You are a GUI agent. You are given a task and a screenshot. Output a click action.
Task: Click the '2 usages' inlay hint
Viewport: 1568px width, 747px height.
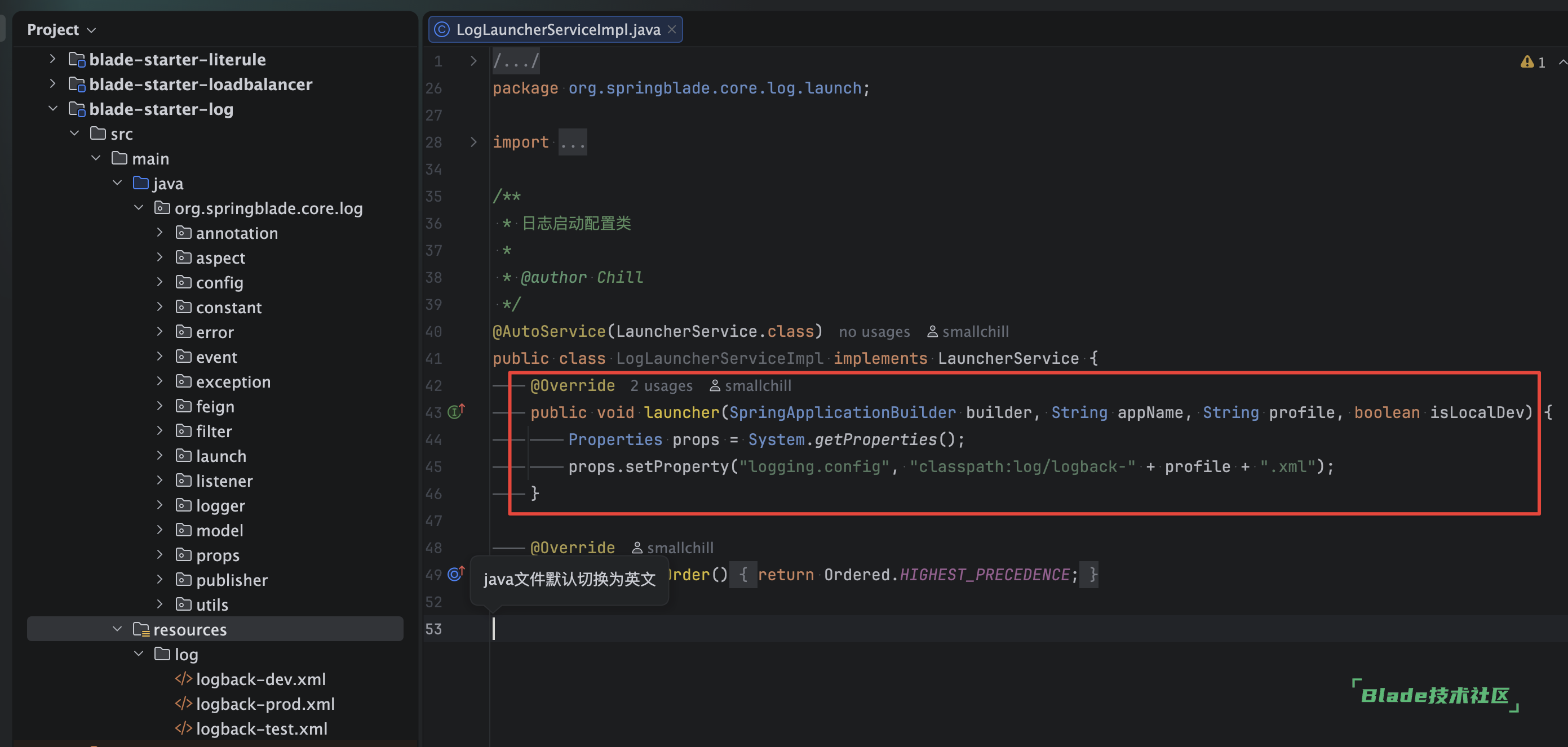pos(661,386)
